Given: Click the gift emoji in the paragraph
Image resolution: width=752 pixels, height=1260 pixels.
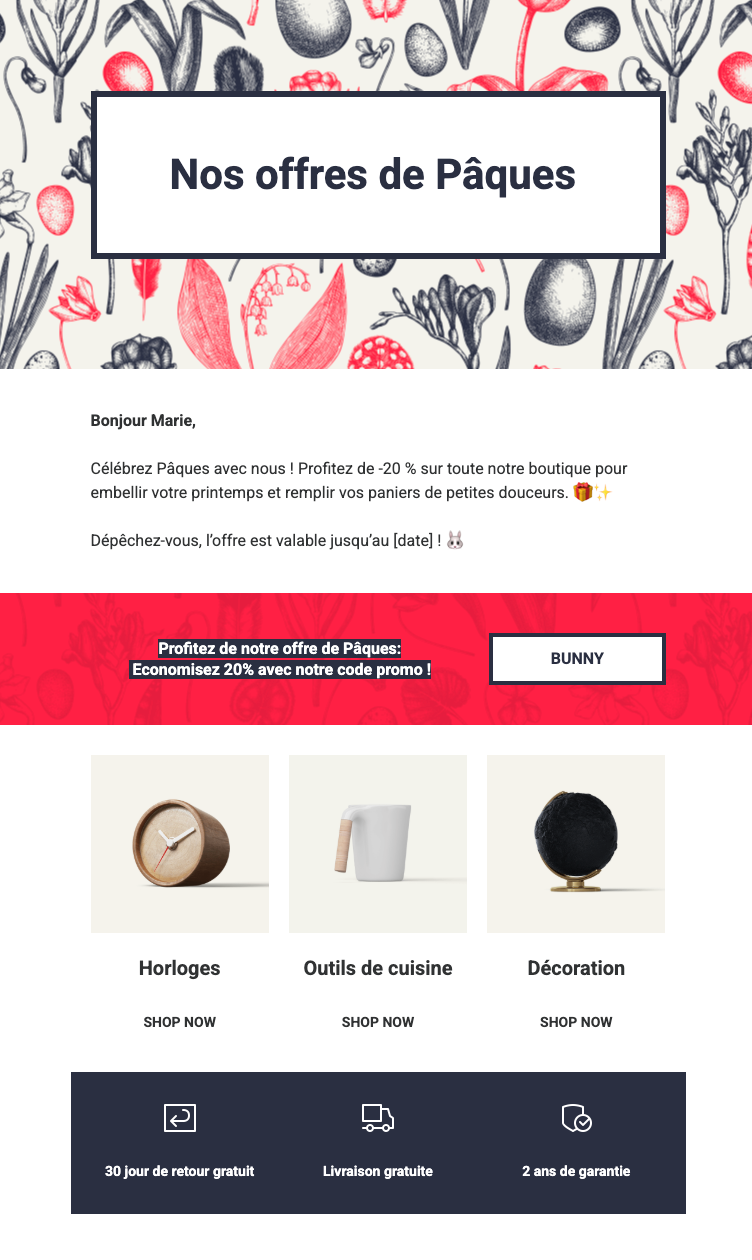Looking at the screenshot, I should (x=583, y=492).
